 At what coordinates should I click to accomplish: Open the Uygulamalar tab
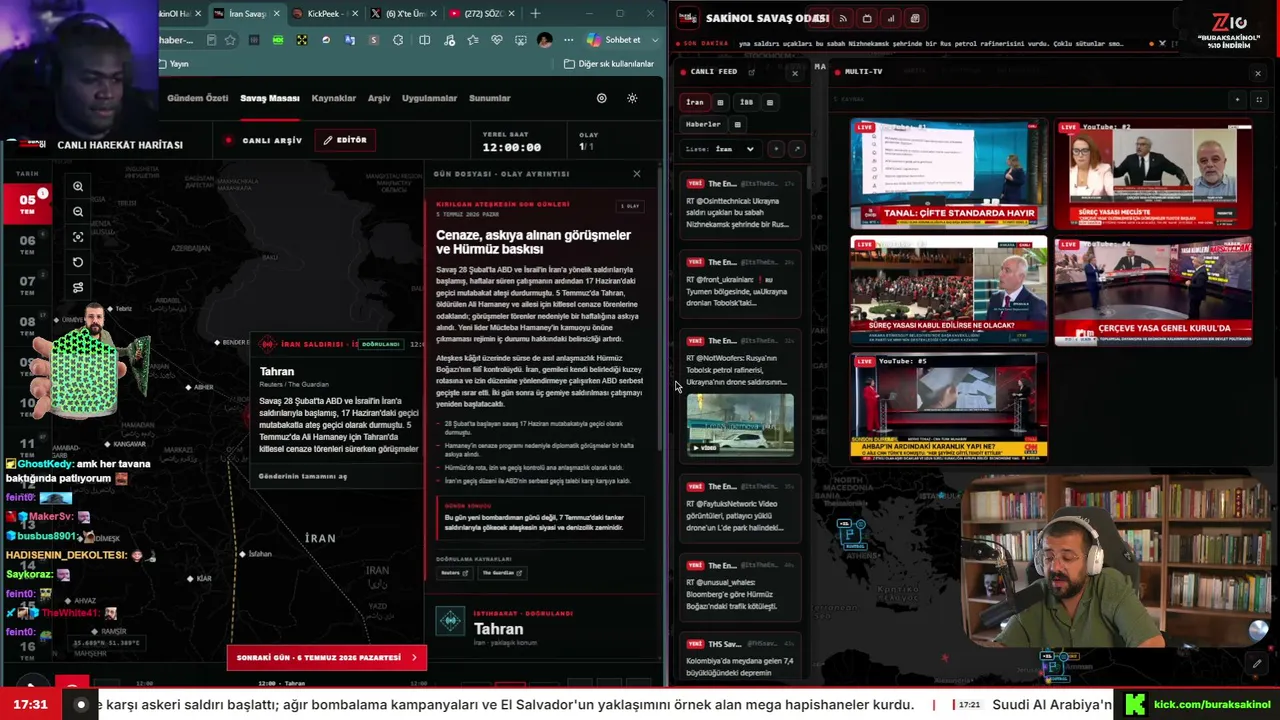(429, 98)
